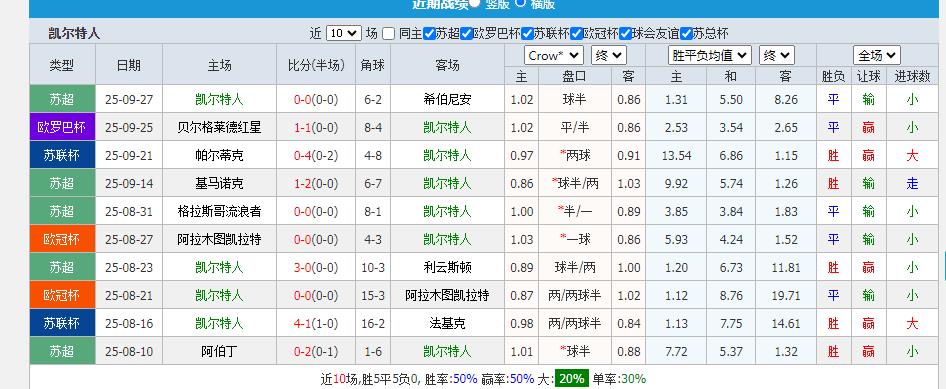Image resolution: width=946 pixels, height=389 pixels.
Task: Click the 欧冠杯 tag for 25-08-21
Action: point(63,296)
